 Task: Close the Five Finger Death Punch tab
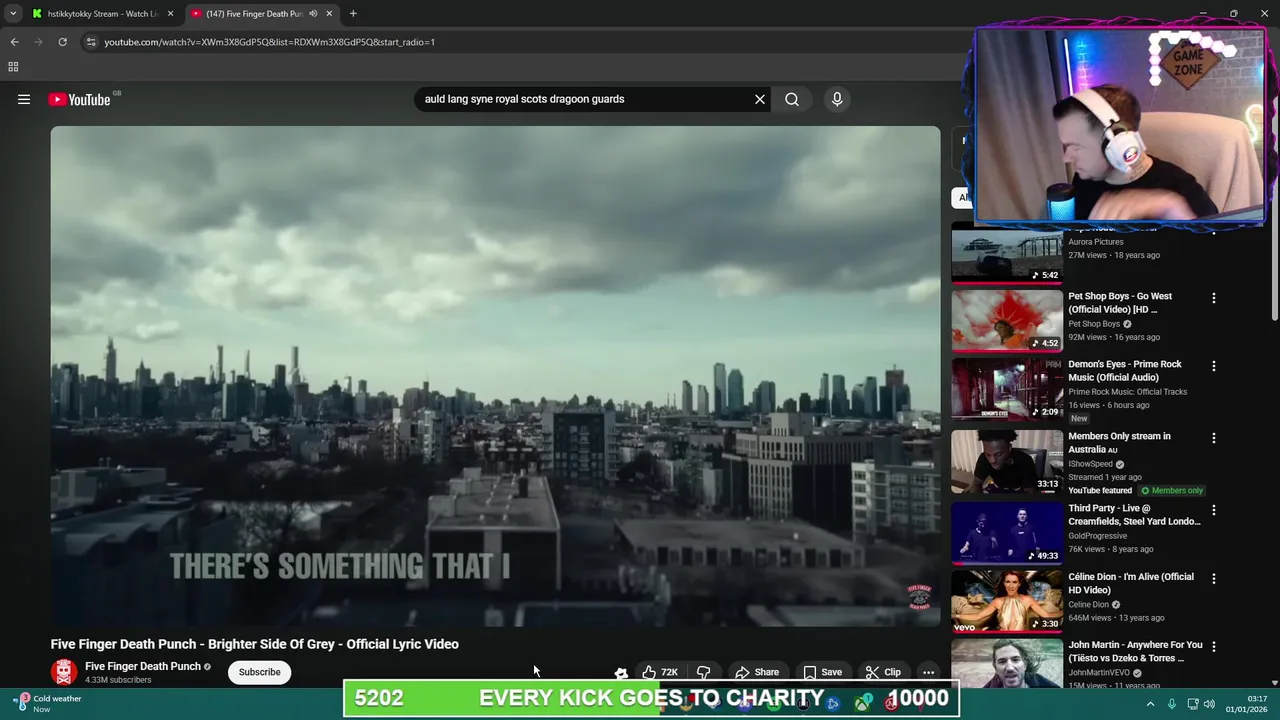[x=329, y=14]
